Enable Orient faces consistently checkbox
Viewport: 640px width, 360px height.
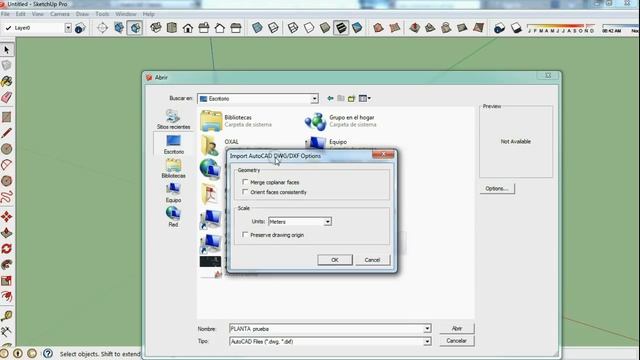click(x=245, y=192)
